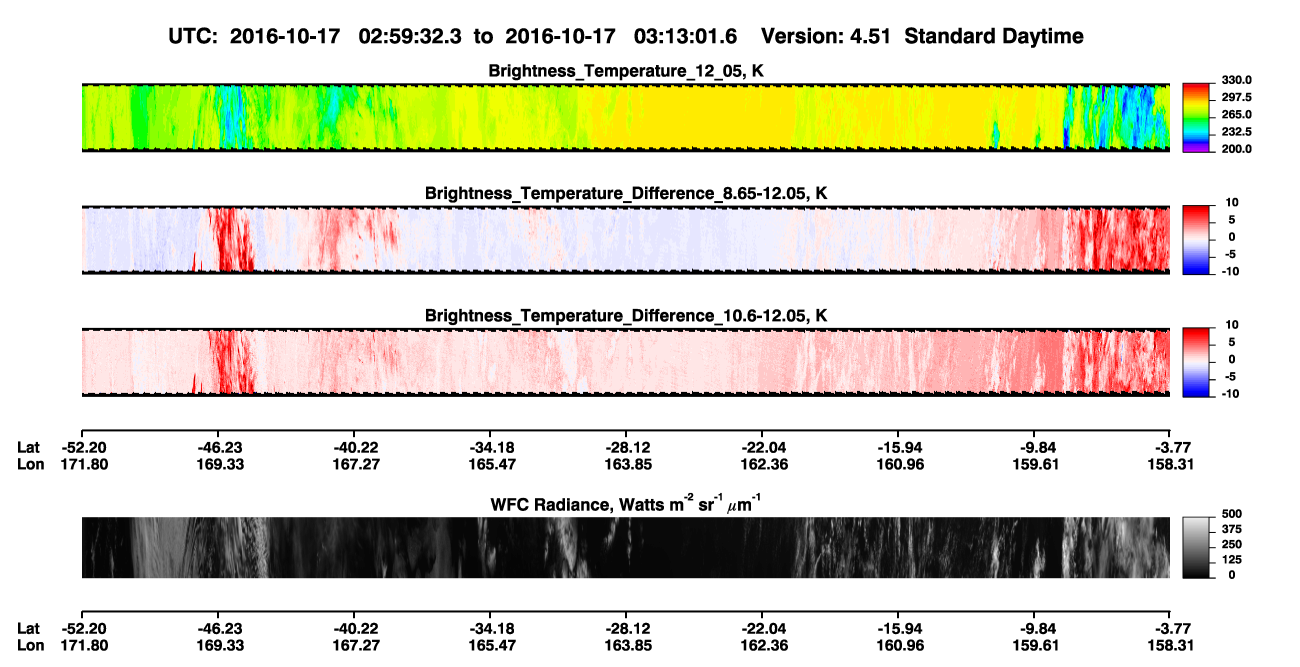Click latitude -46.23 under the 10.6-12.05 panel

[217, 447]
